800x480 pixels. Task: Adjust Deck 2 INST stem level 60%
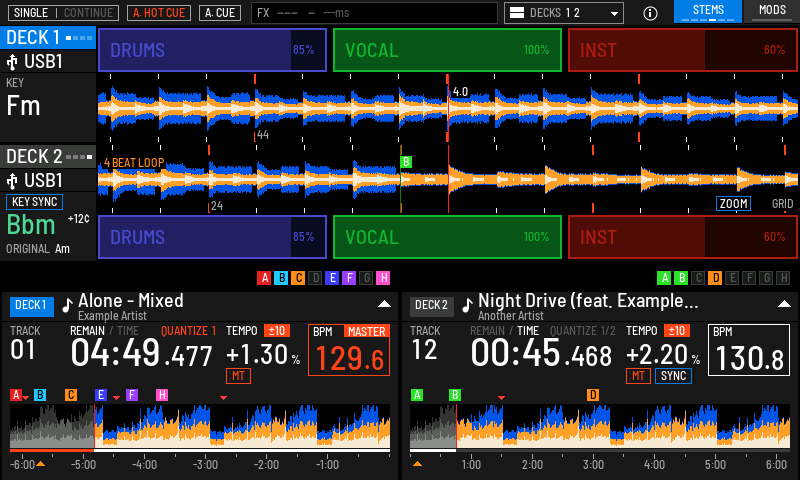tap(683, 237)
